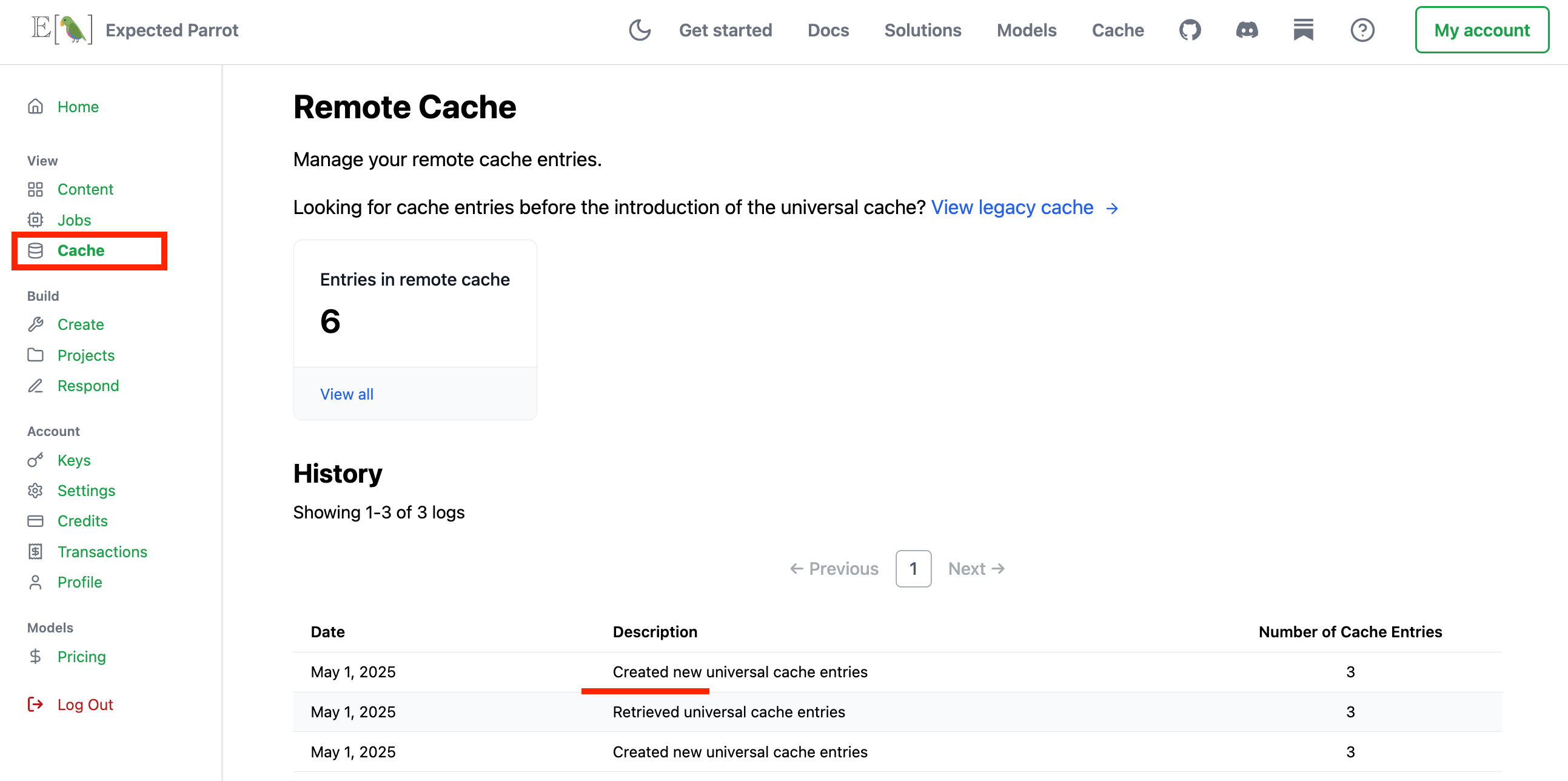Open Transactions in the sidebar

(102, 552)
